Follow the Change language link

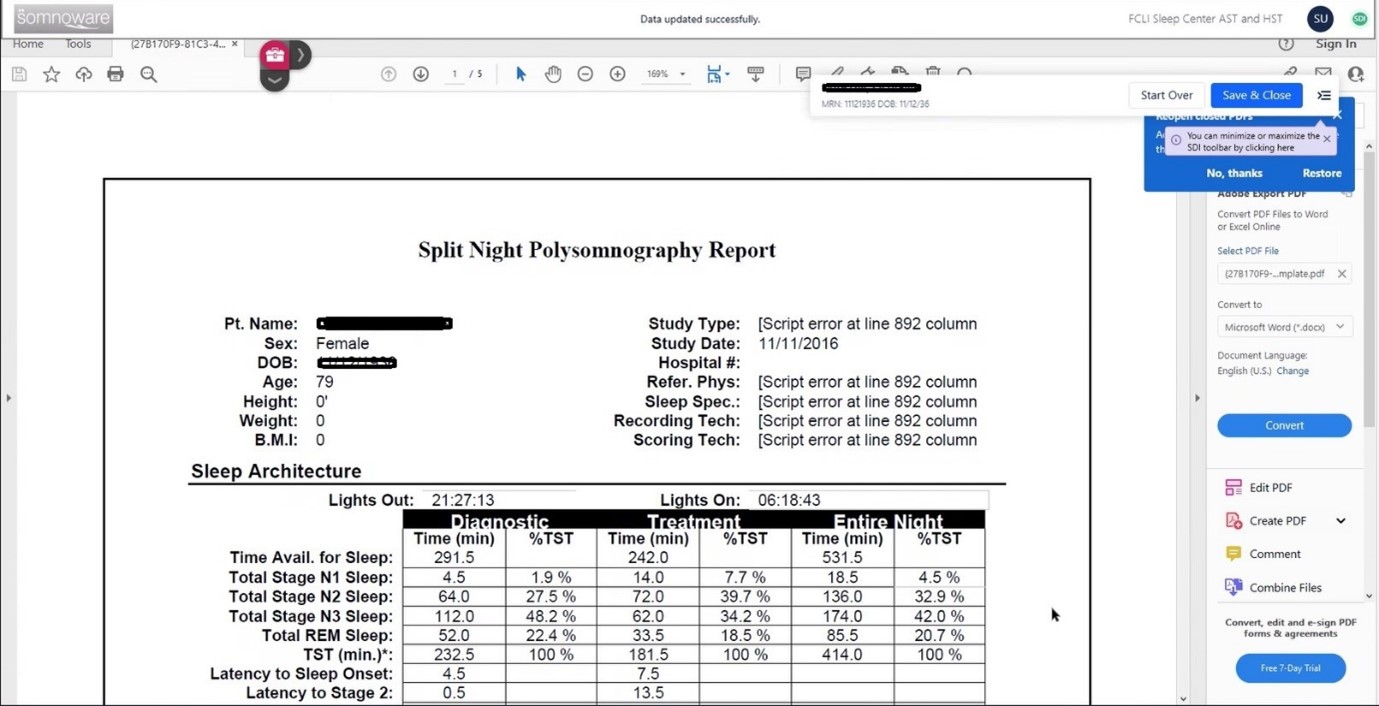(1292, 371)
